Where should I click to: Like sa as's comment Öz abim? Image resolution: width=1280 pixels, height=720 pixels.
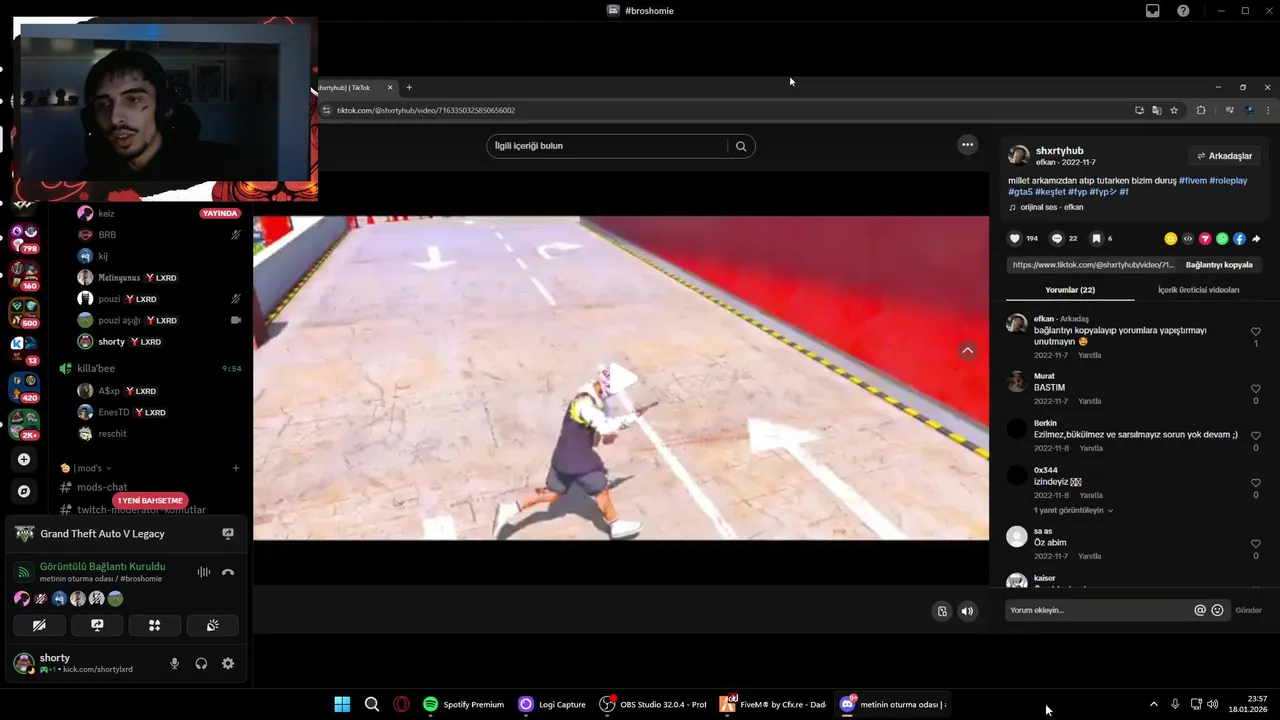click(x=1256, y=544)
